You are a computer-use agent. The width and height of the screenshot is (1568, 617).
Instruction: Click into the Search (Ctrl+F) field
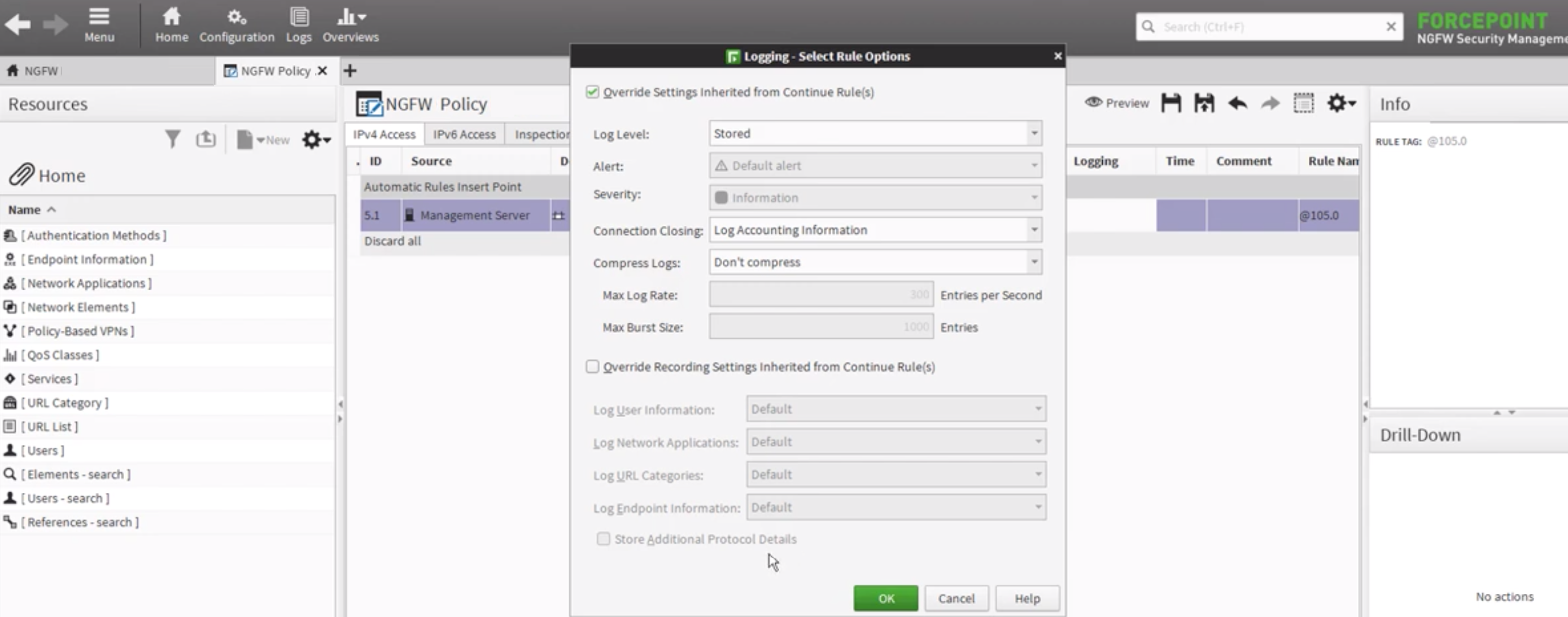pos(1269,27)
